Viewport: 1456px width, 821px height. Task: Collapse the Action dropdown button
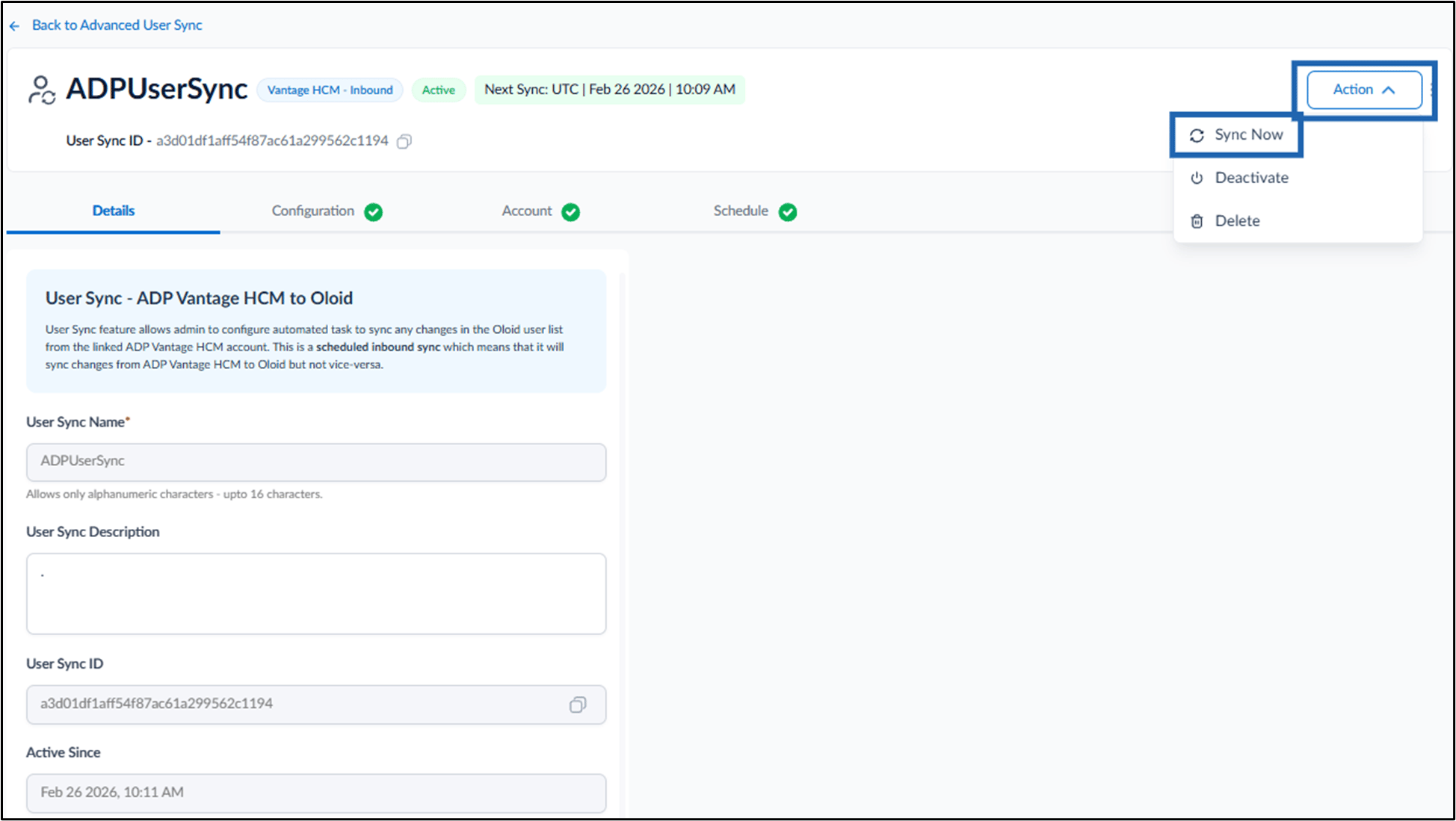1364,90
